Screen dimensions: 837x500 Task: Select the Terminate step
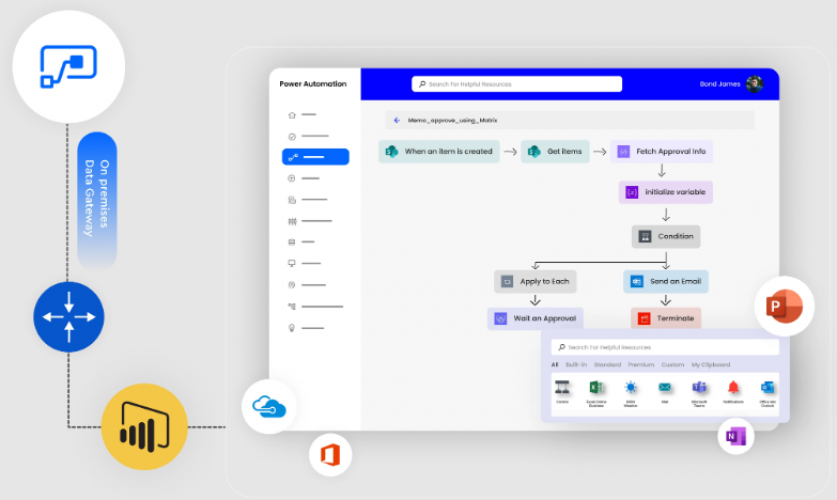point(666,319)
